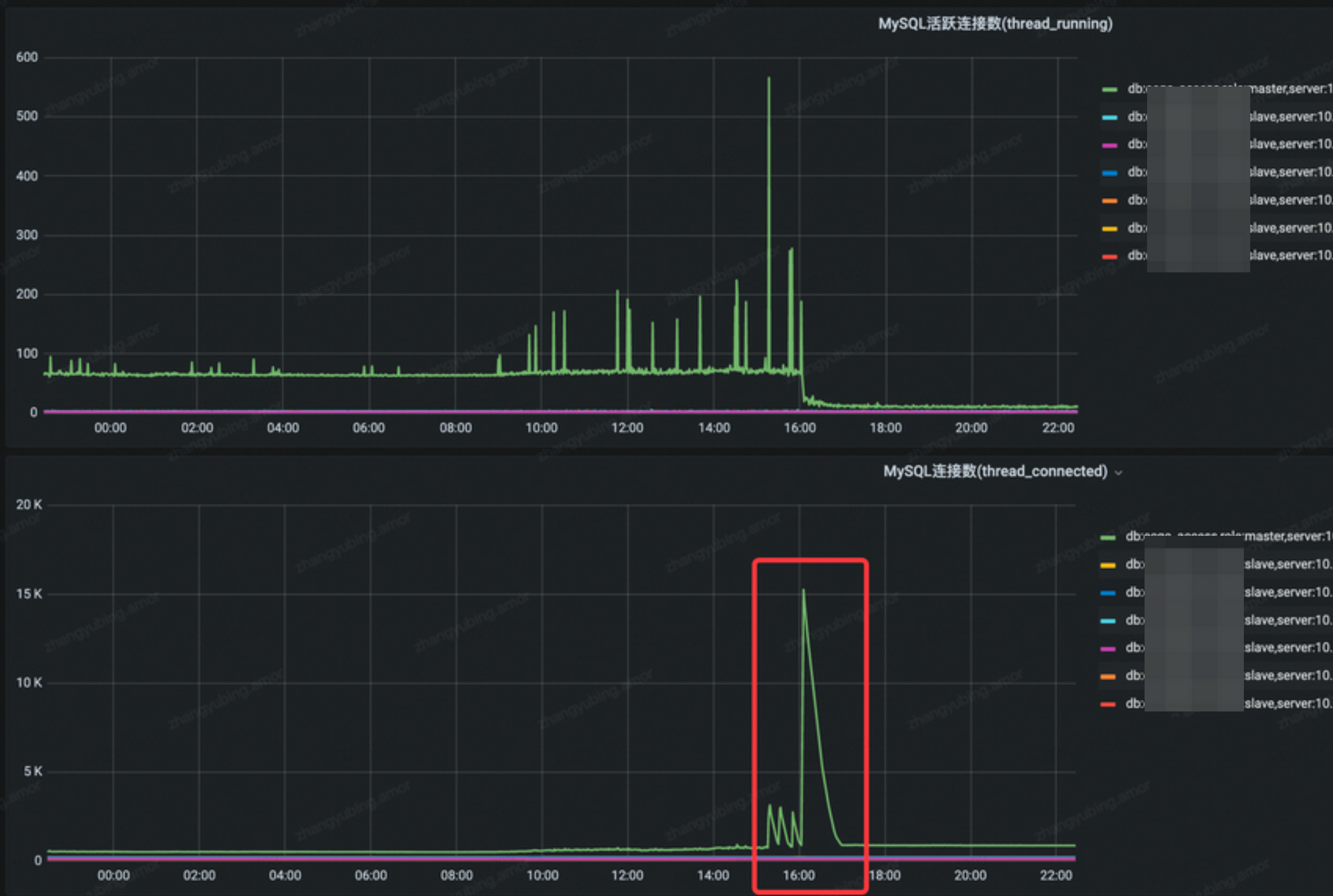
Task: Click the tallest spike in thread_running chart
Action: tap(768, 79)
